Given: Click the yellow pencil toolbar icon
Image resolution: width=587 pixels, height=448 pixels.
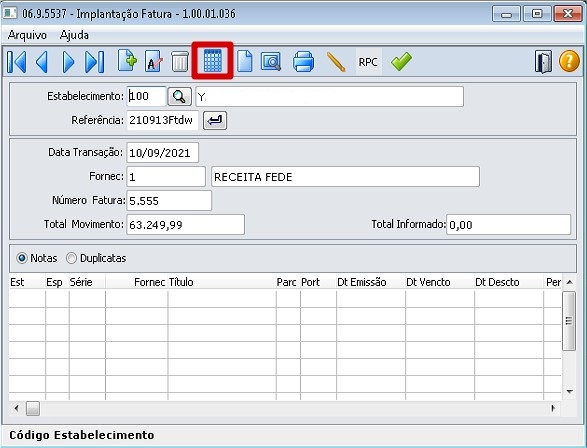Looking at the screenshot, I should [x=336, y=62].
